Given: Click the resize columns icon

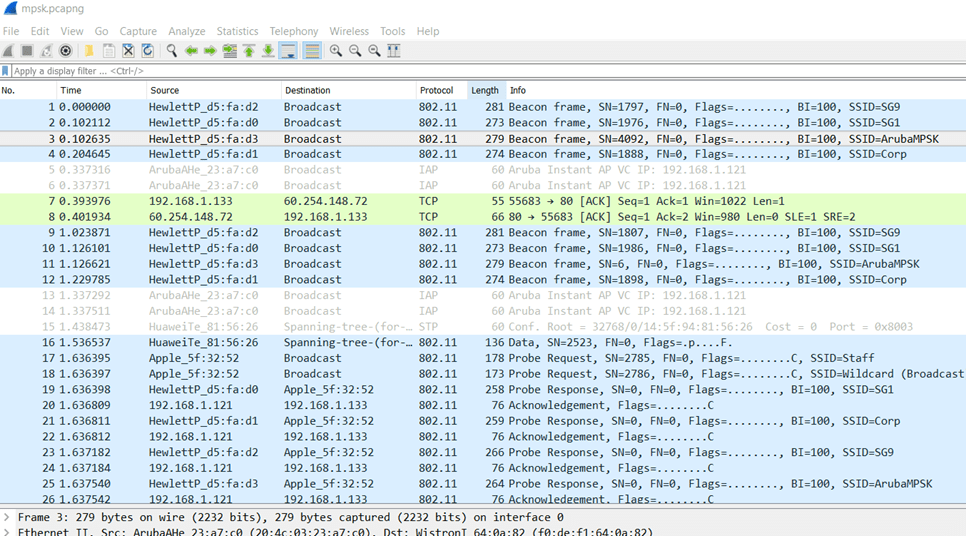Looking at the screenshot, I should pyautogui.click(x=394, y=51).
